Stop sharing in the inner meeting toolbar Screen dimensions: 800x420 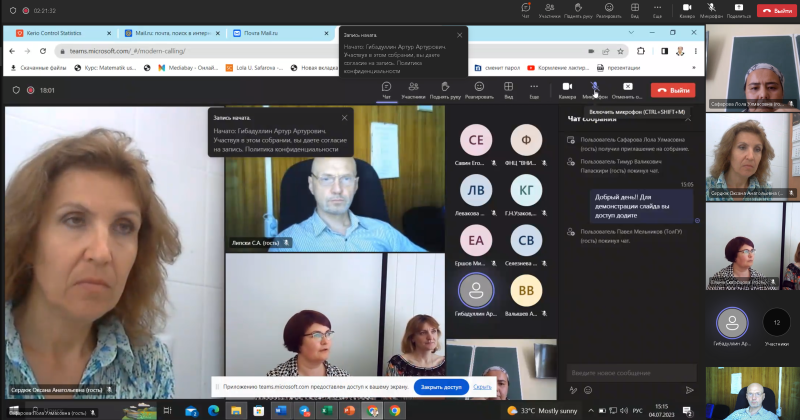click(x=627, y=90)
